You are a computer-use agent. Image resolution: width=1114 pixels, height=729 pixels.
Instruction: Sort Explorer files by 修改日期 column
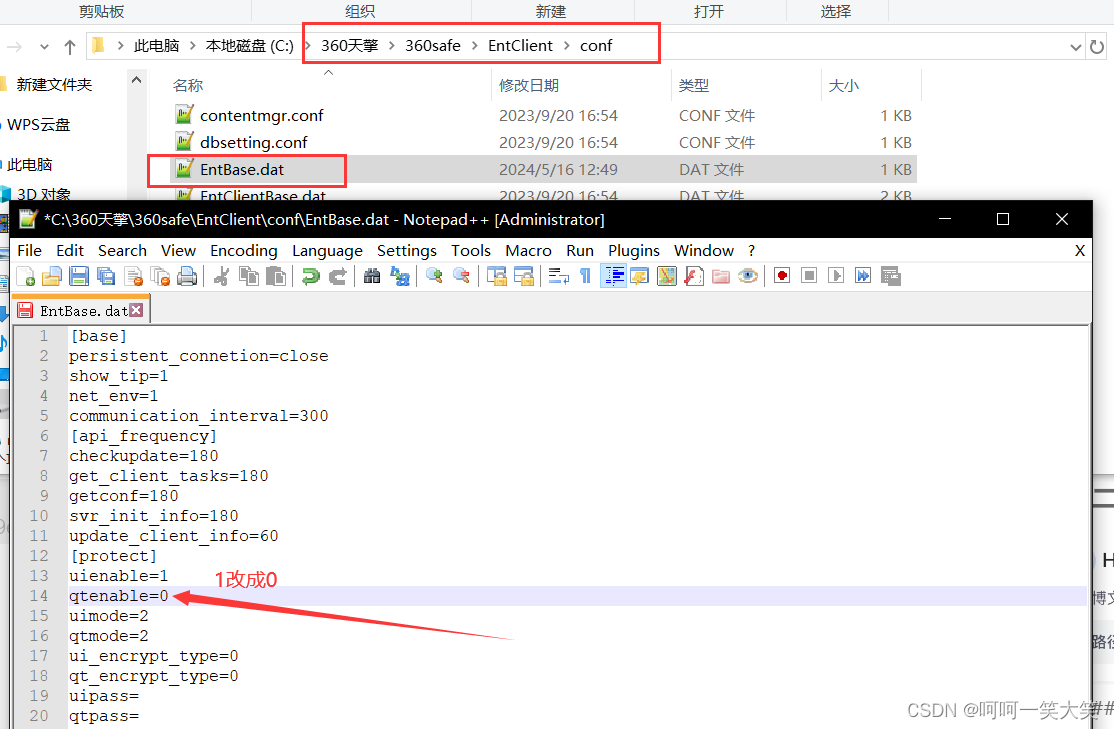[529, 85]
